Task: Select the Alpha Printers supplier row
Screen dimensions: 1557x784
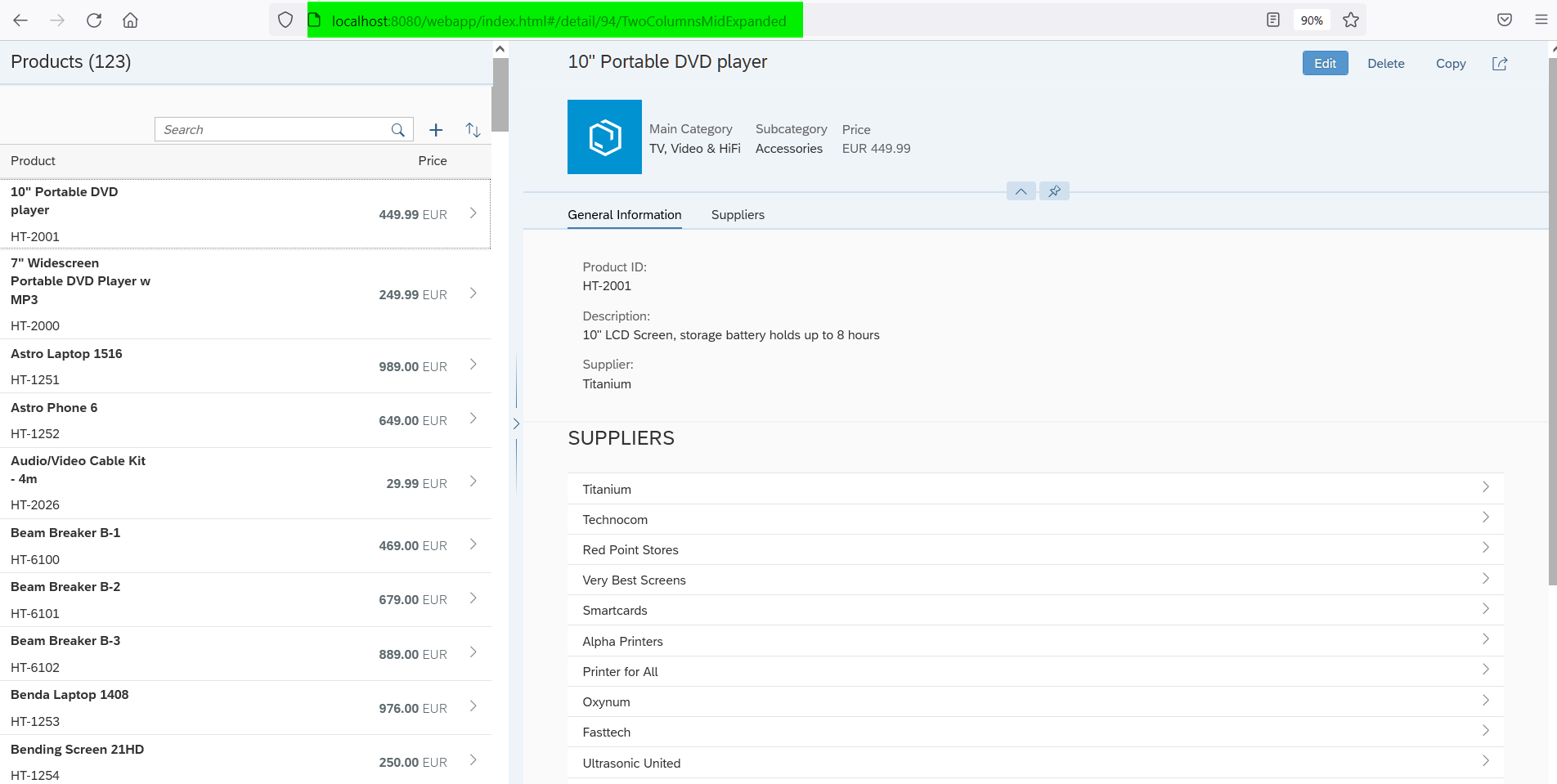Action: [1035, 641]
